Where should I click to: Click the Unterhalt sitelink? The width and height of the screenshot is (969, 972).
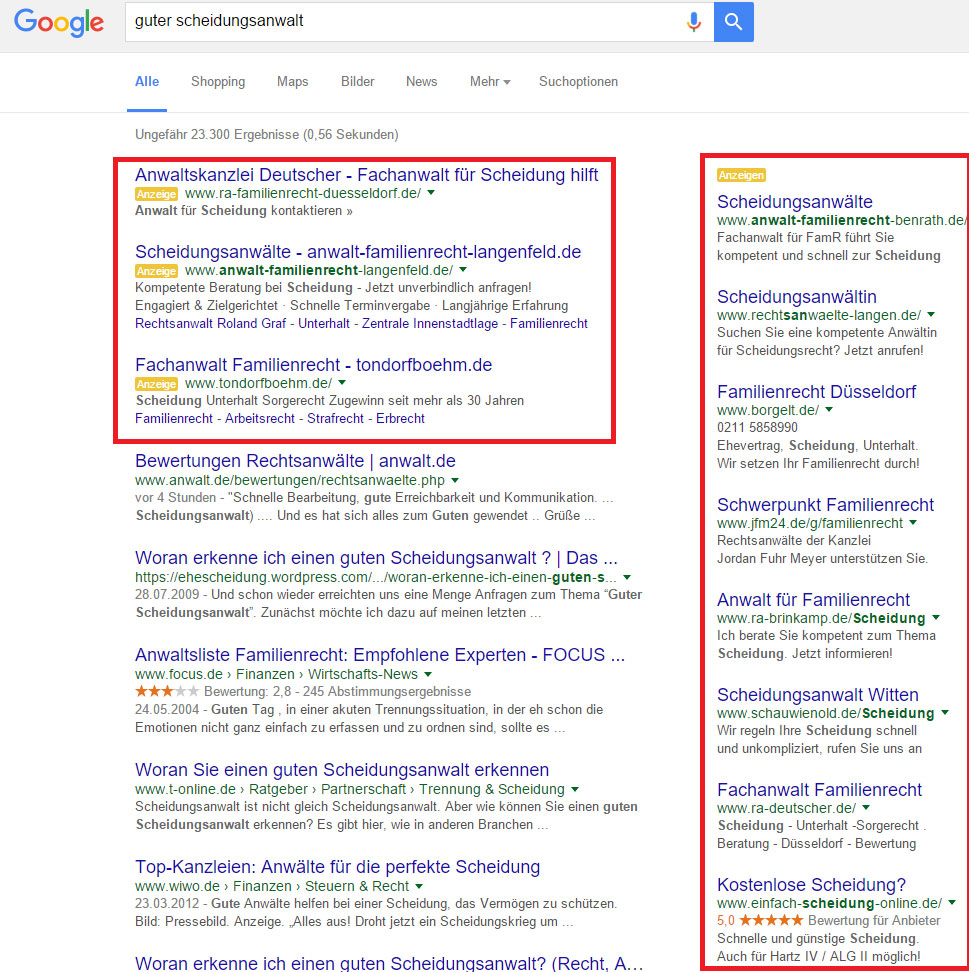(x=324, y=324)
